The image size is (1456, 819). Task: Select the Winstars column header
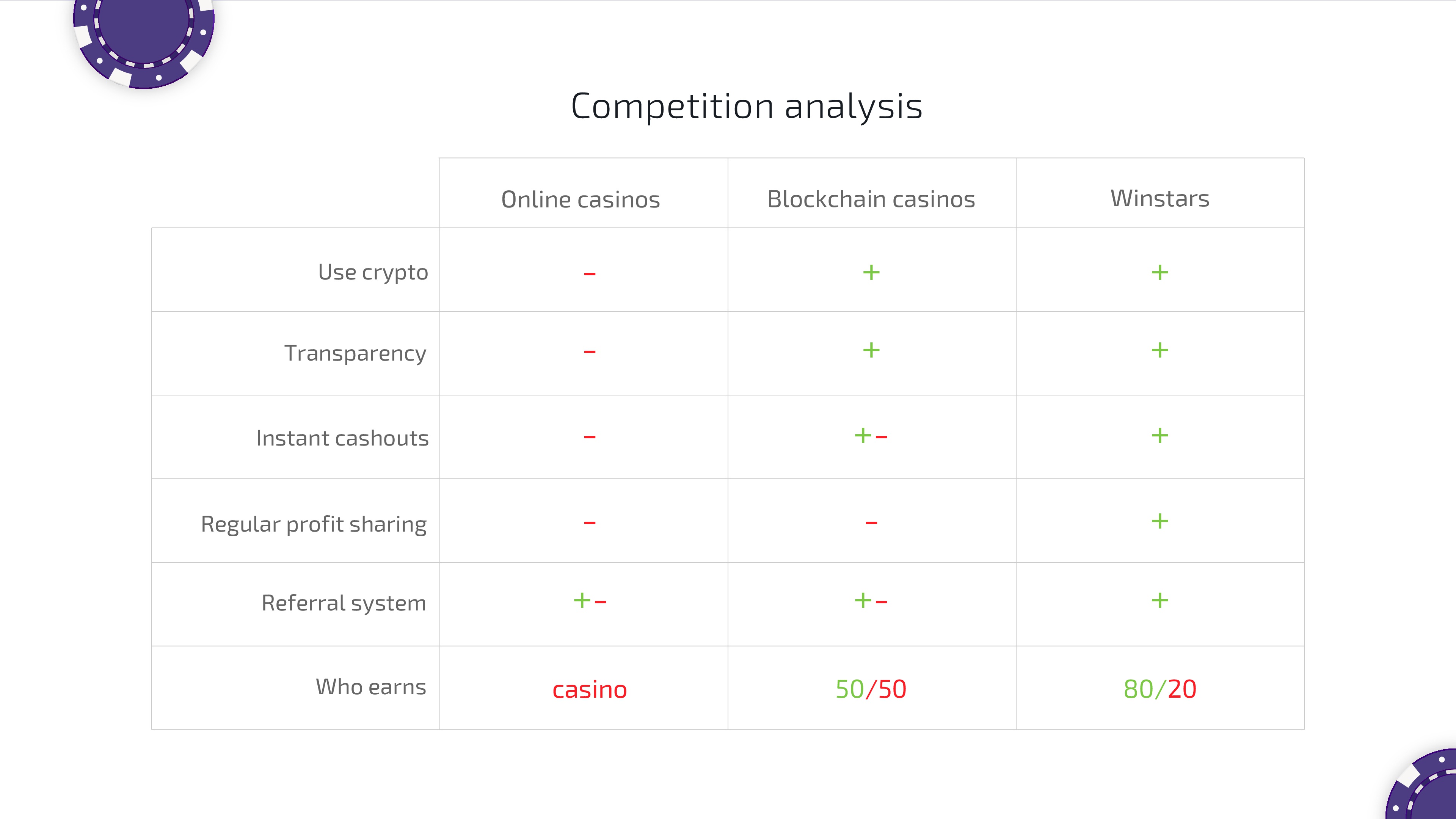click(x=1160, y=198)
